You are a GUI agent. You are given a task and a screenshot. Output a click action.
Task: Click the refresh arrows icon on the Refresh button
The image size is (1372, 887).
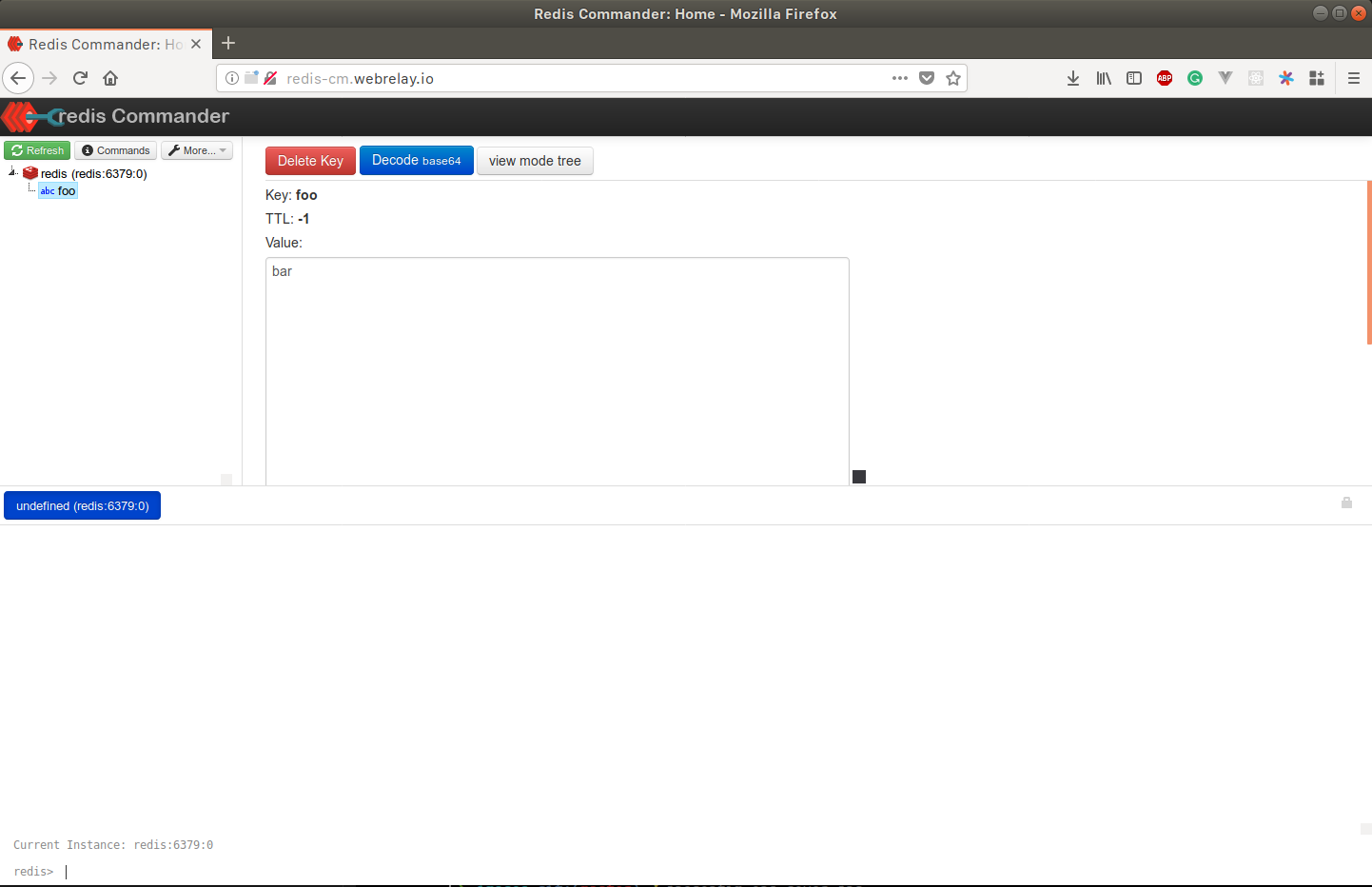[15, 149]
